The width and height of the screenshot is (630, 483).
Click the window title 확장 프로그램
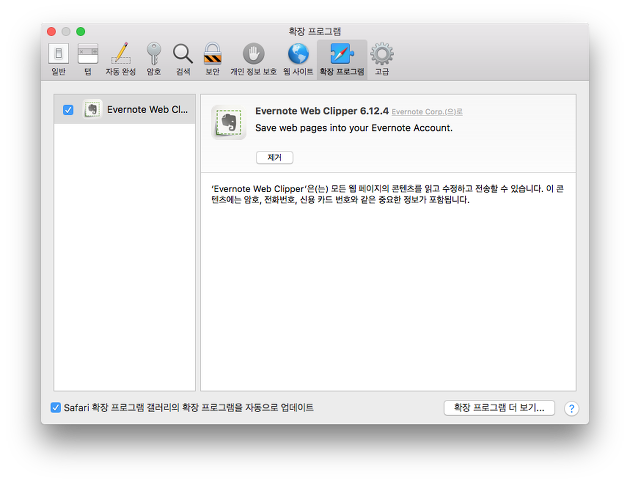pos(315,31)
